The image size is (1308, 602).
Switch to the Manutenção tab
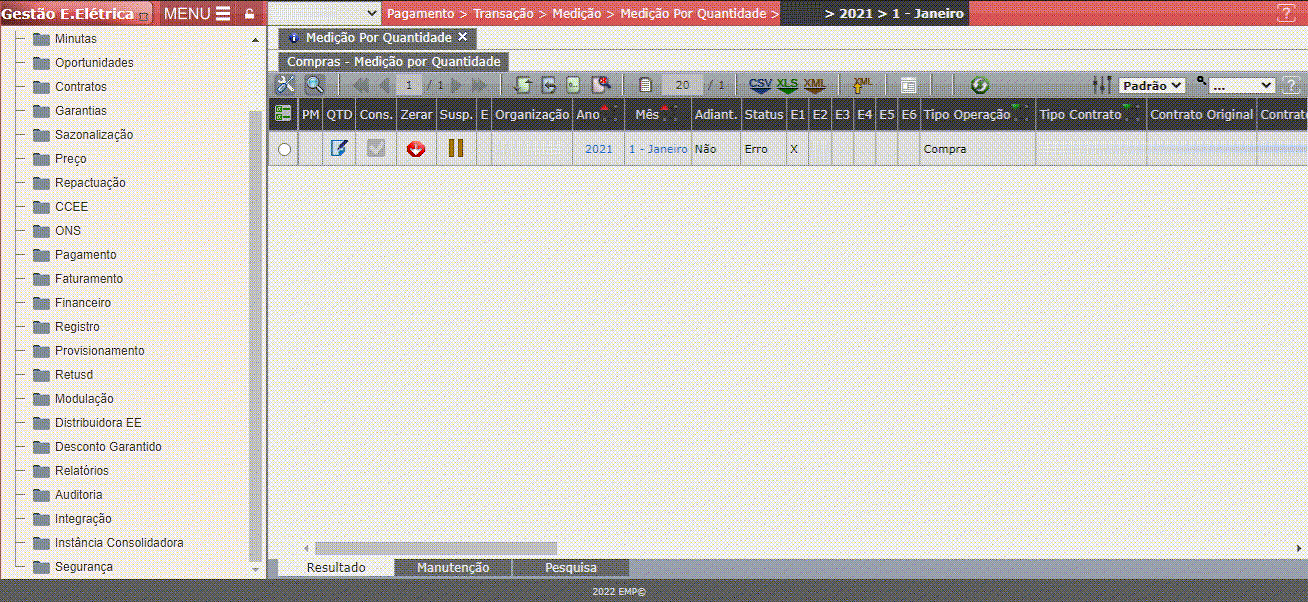(x=453, y=568)
